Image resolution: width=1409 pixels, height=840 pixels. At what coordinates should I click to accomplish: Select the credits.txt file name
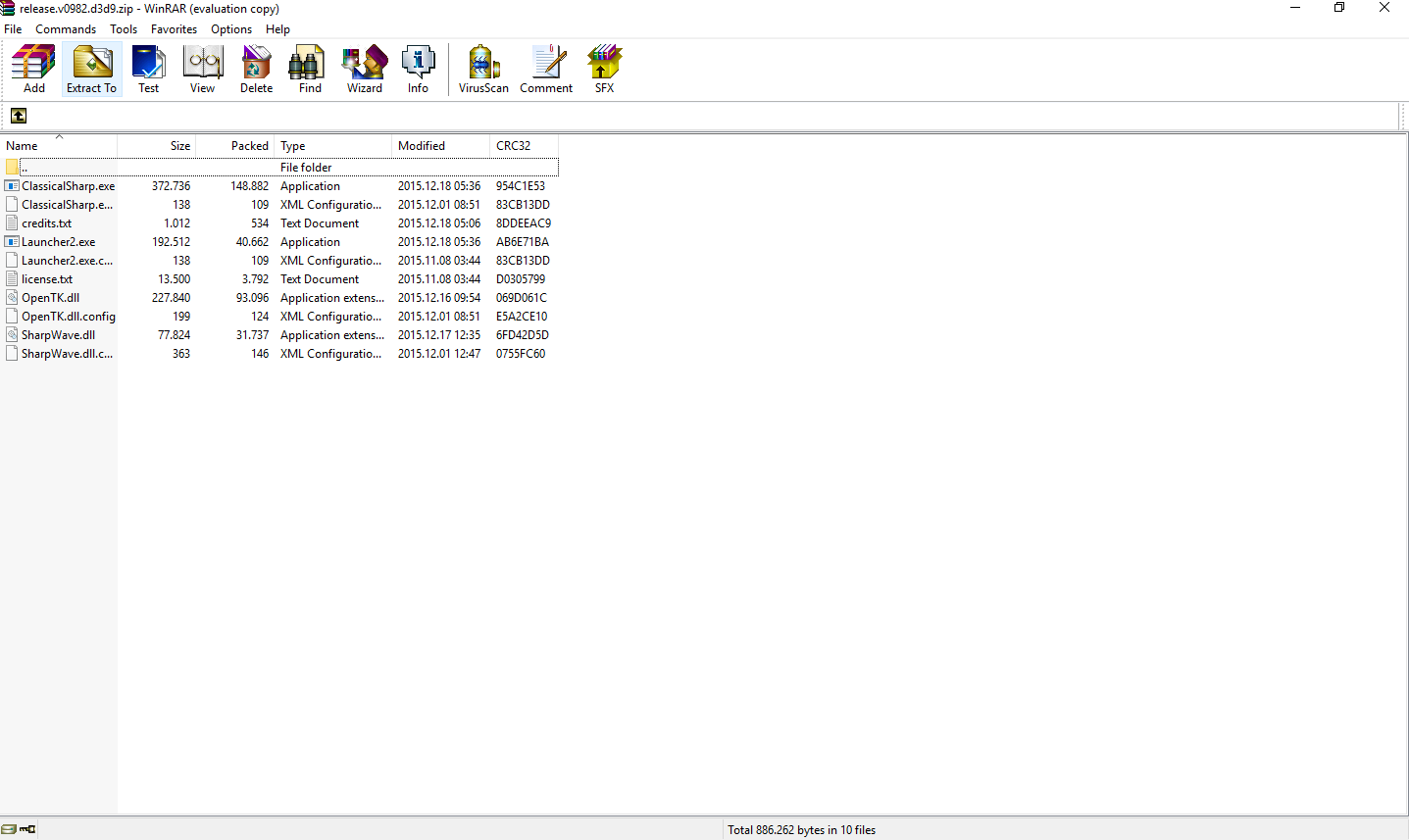point(46,223)
